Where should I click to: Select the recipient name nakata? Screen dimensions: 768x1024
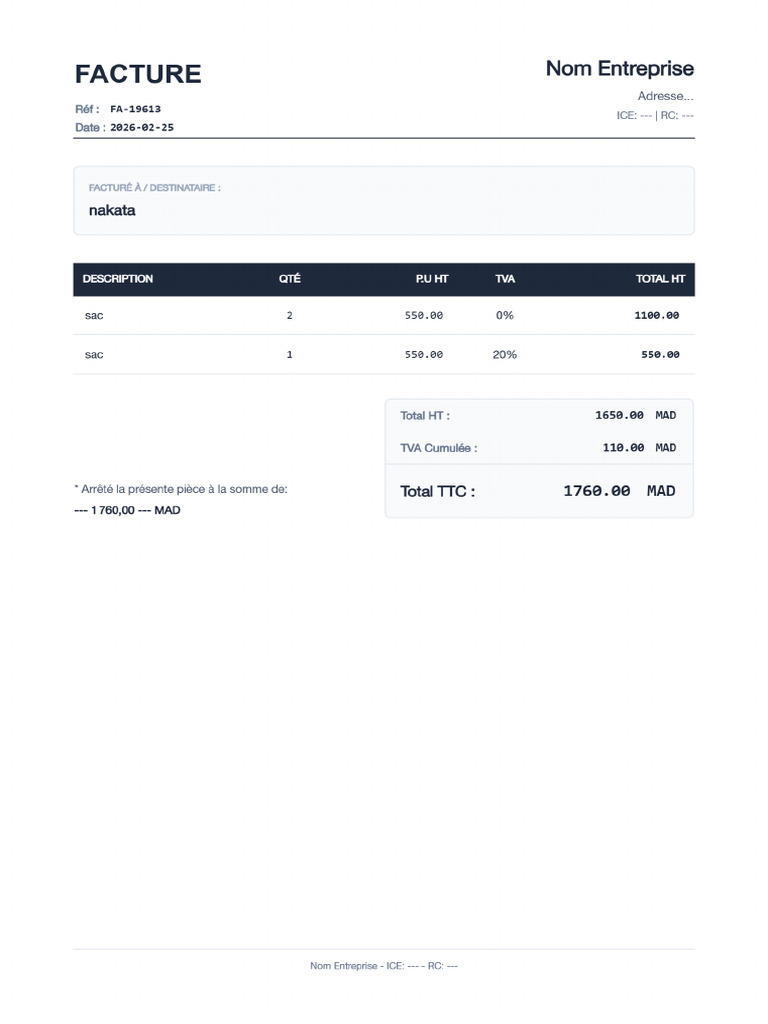tap(112, 210)
